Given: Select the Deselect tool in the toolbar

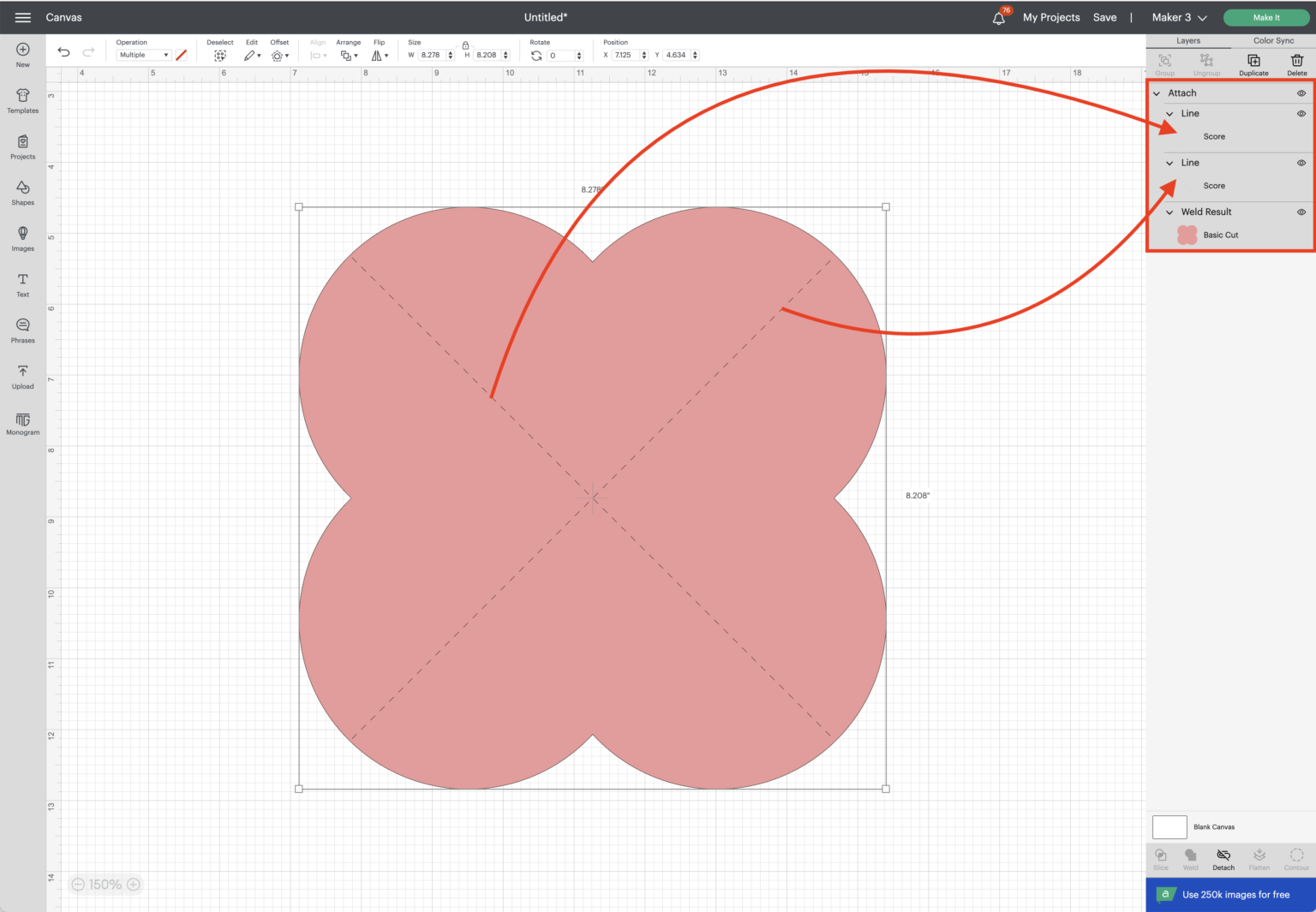Looking at the screenshot, I should point(220,55).
